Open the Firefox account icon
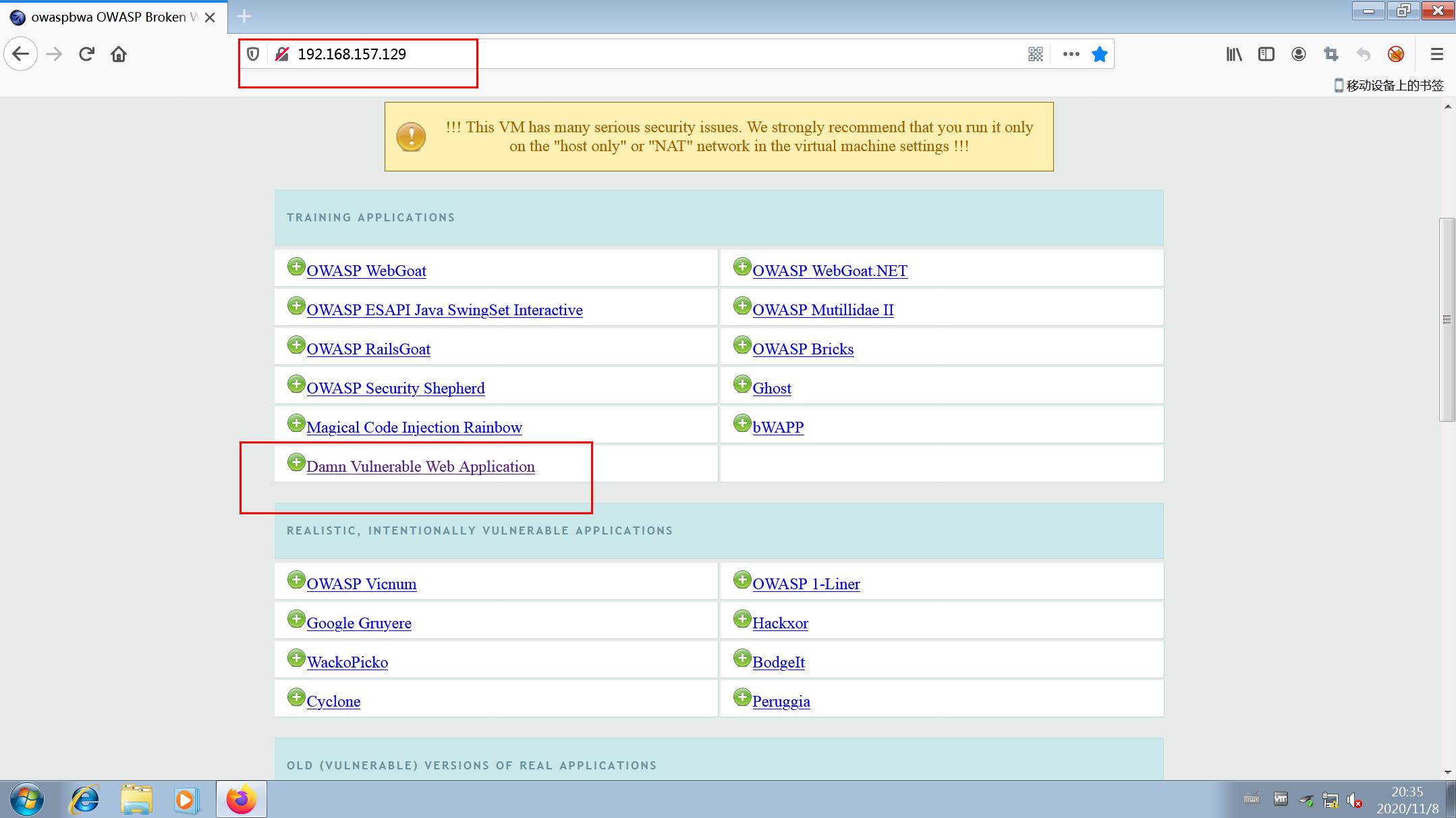This screenshot has width=1456, height=818. (1298, 54)
